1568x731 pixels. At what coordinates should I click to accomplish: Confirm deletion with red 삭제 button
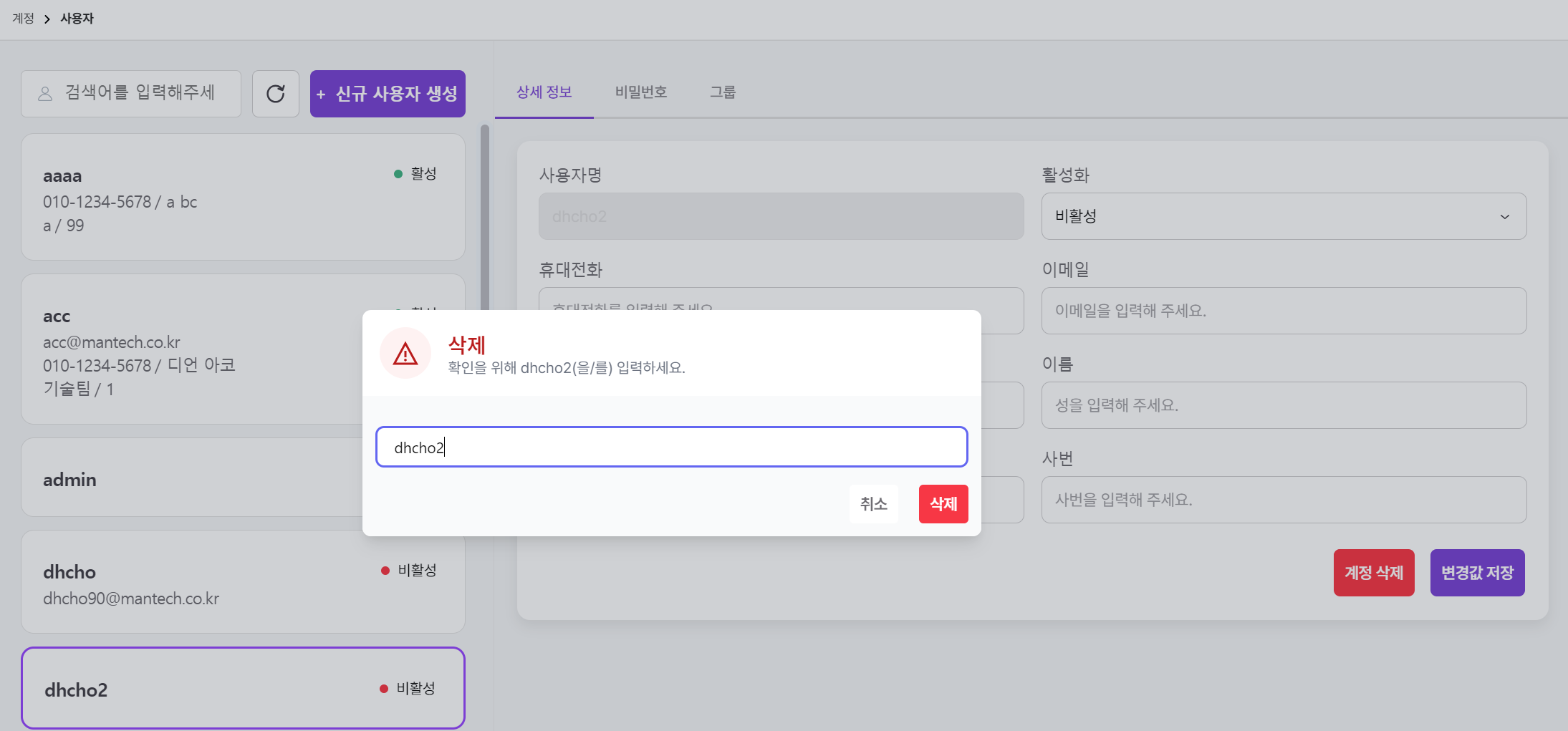(943, 504)
